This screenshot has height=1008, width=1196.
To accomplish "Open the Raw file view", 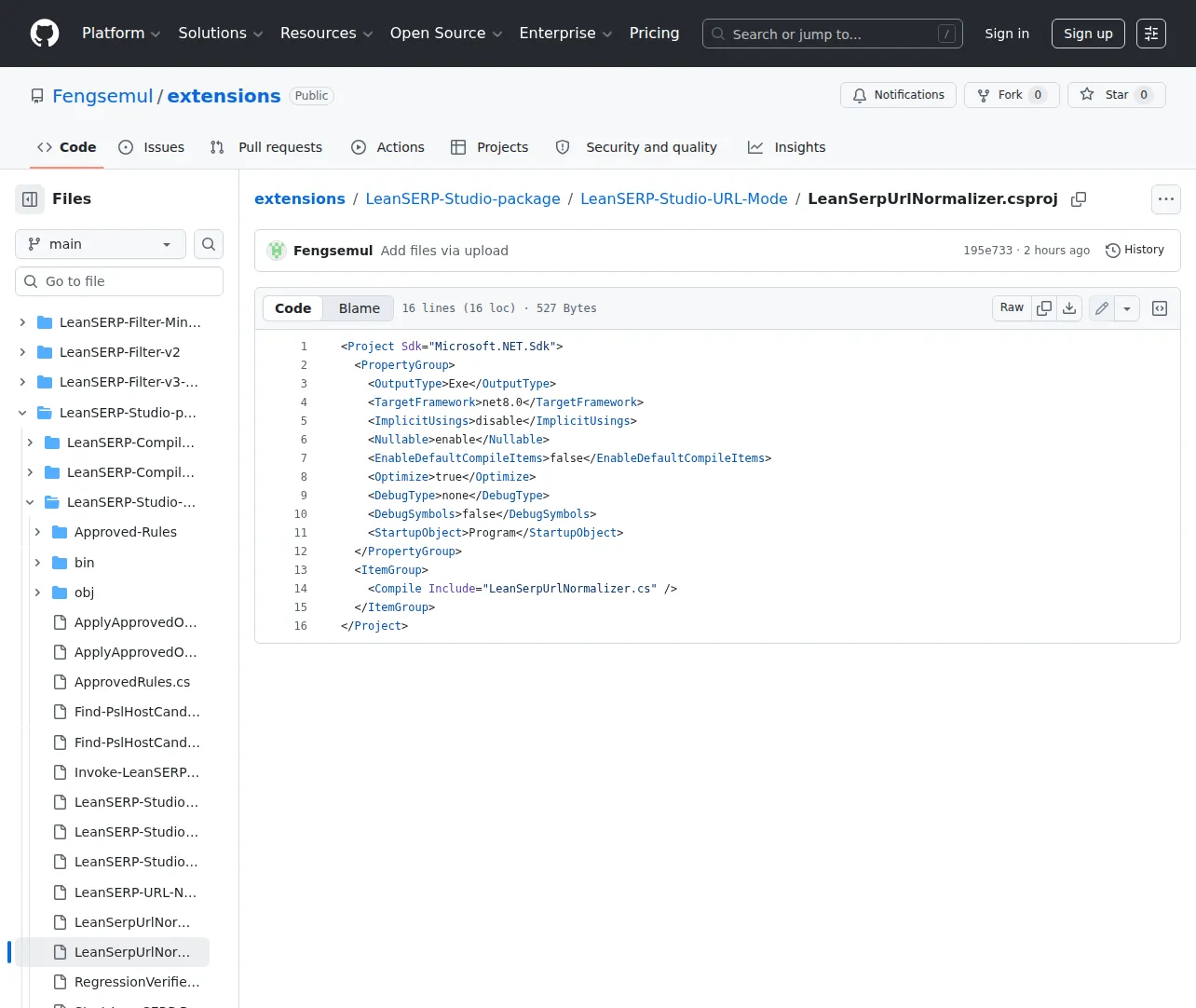I will [1012, 308].
